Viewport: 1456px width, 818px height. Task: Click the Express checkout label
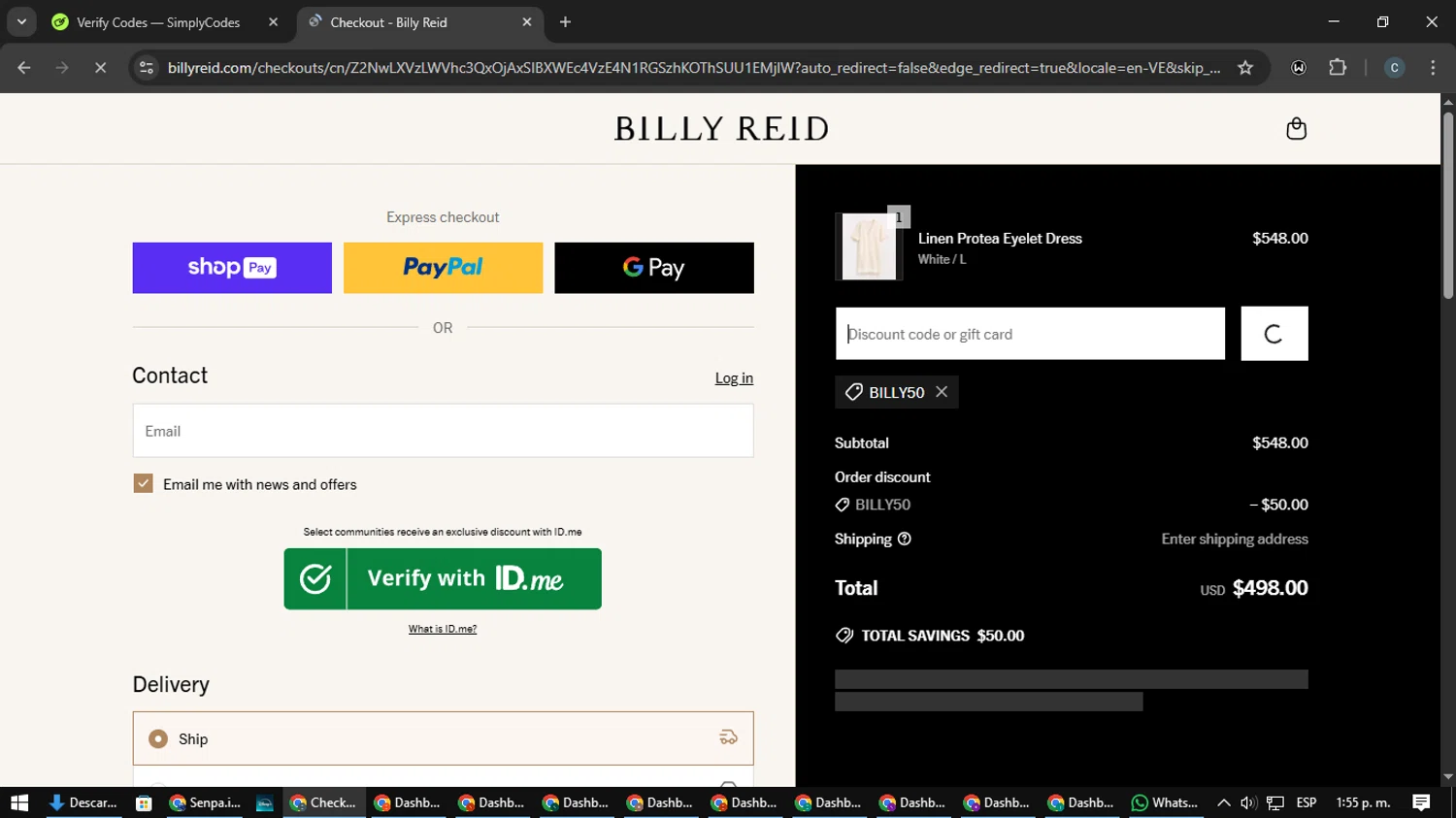pyautogui.click(x=443, y=217)
